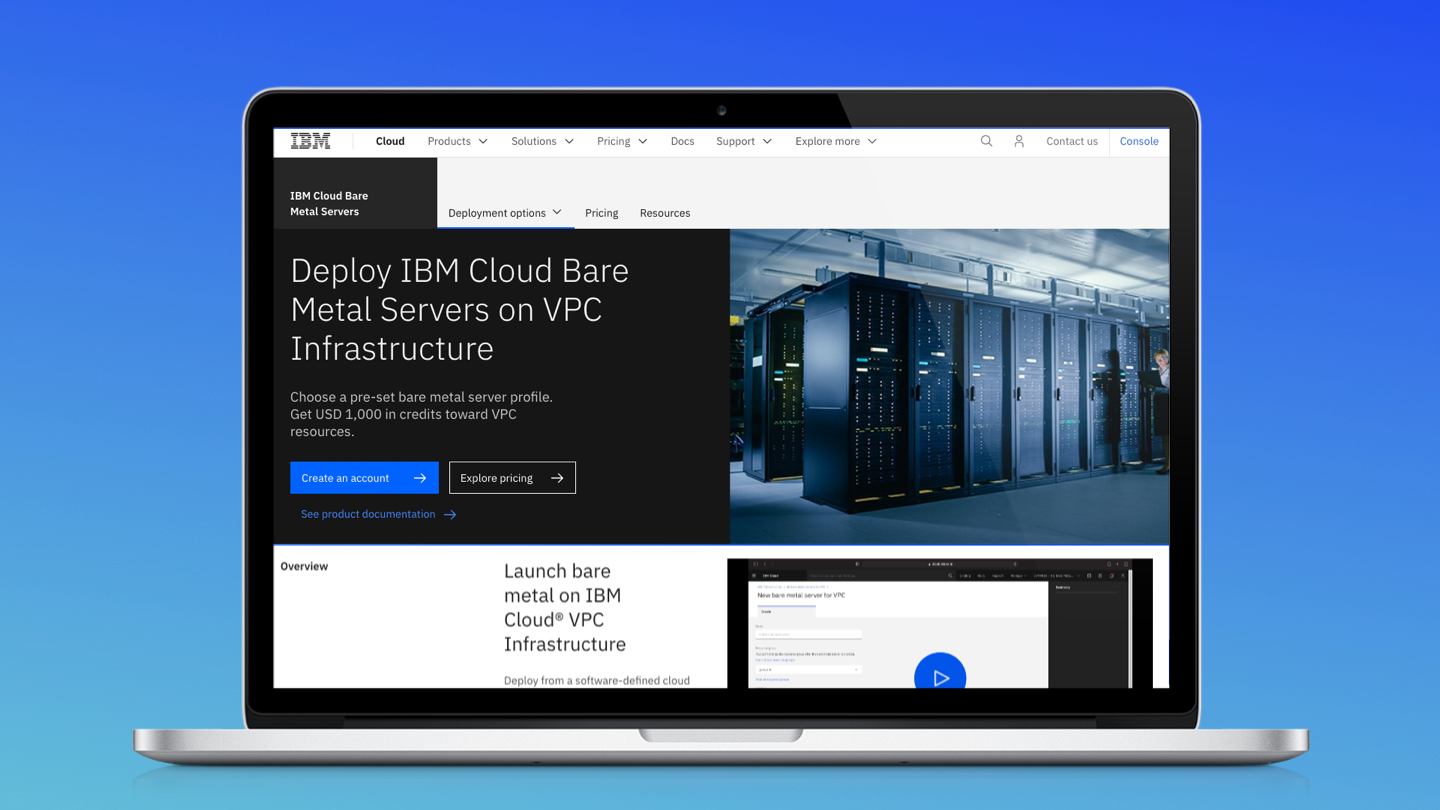Screen dimensions: 1440x810
Task: Open the Support dropdown
Action: pyautogui.click(x=743, y=141)
